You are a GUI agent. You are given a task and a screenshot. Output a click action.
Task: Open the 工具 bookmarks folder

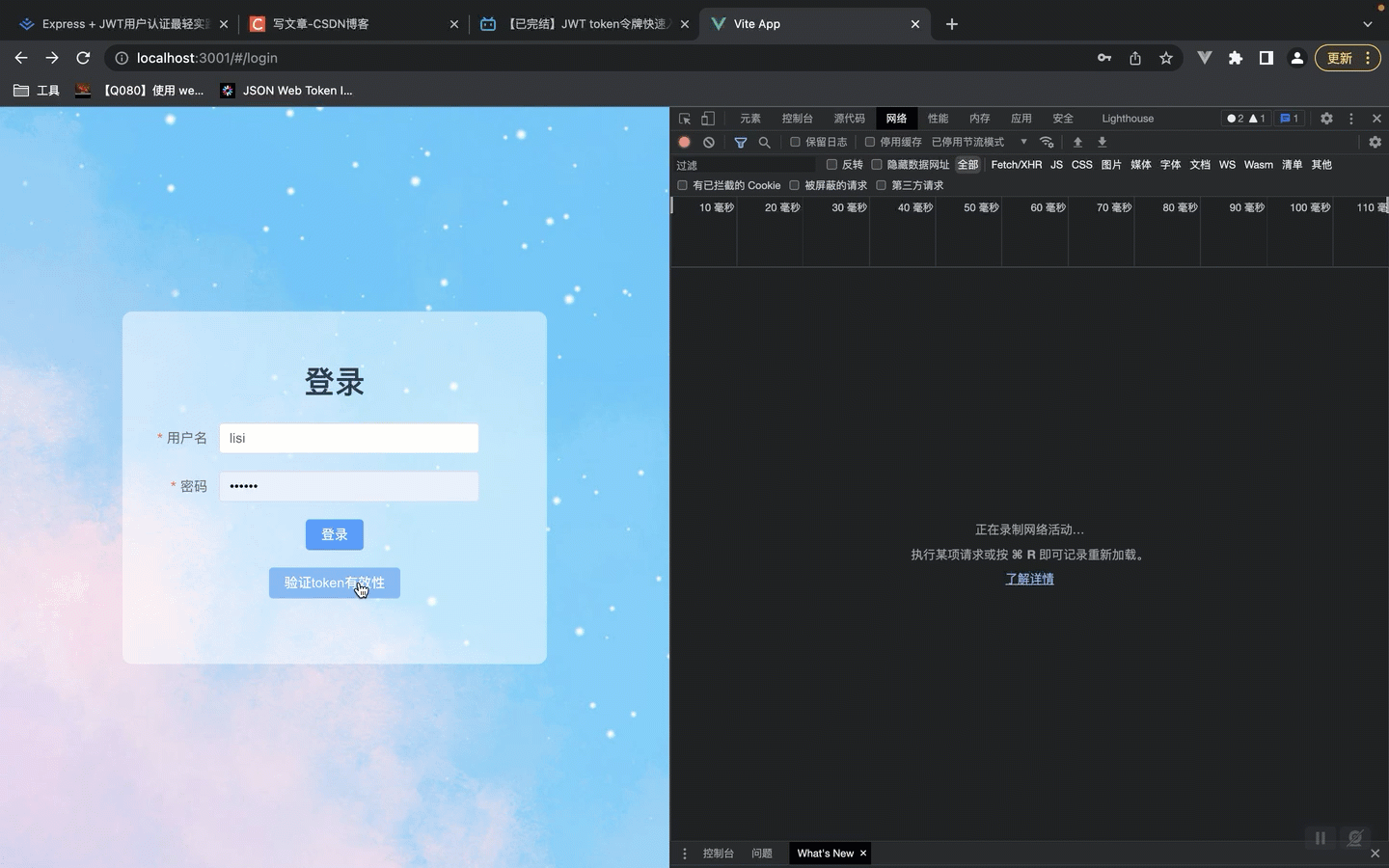point(37,91)
